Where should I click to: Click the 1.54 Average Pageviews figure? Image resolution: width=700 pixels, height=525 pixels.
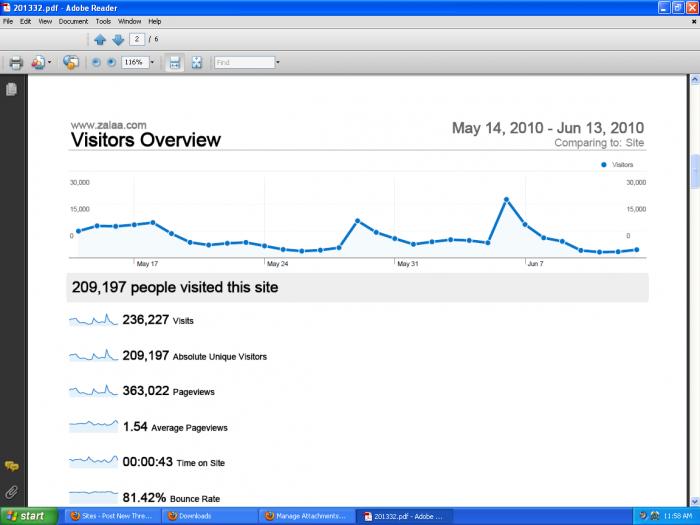pyautogui.click(x=175, y=427)
